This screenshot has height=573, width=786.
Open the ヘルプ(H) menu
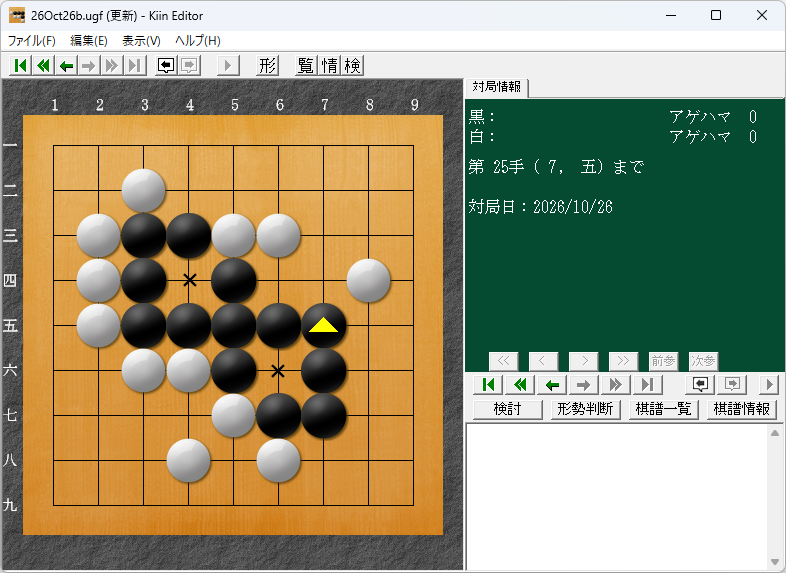[198, 41]
